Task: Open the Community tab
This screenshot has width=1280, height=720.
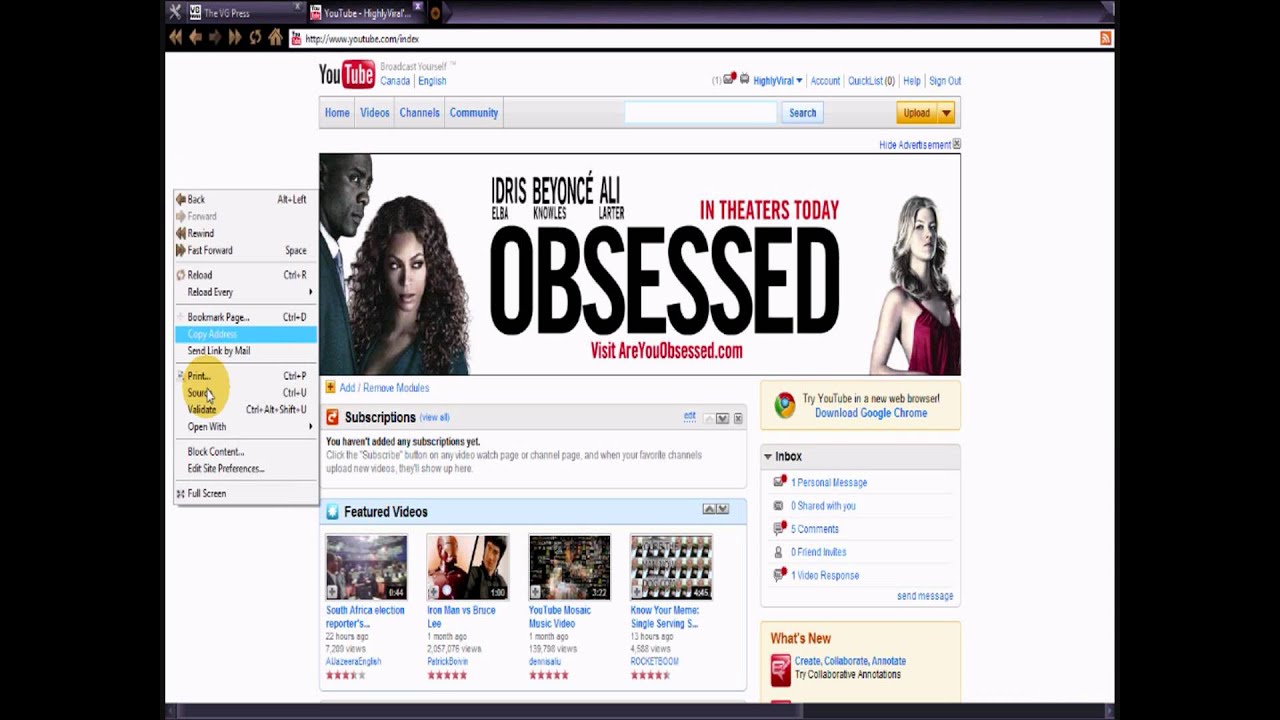Action: point(474,113)
